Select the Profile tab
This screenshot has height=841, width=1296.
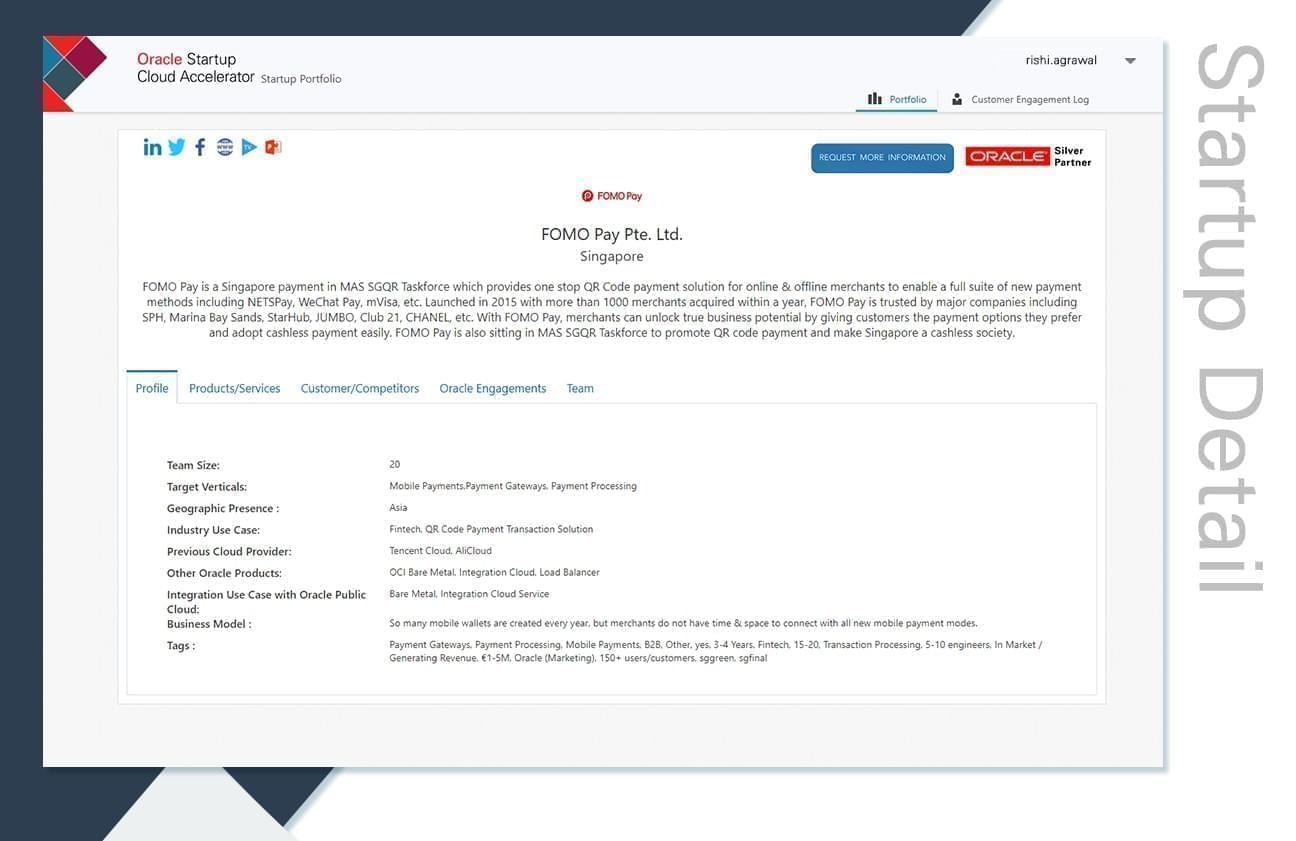151,388
